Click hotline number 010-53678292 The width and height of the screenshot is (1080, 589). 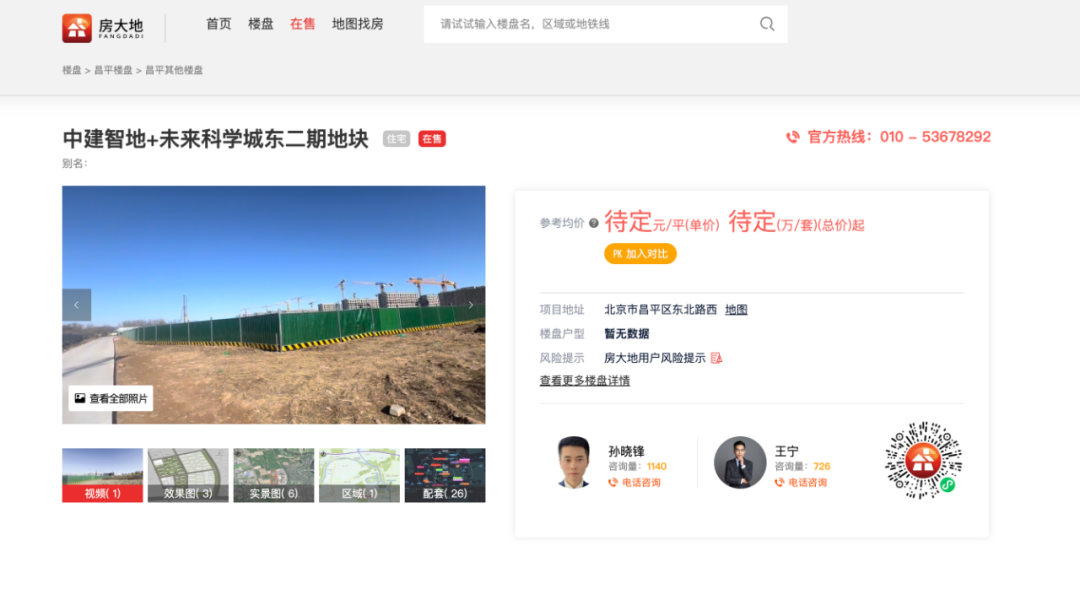[935, 137]
